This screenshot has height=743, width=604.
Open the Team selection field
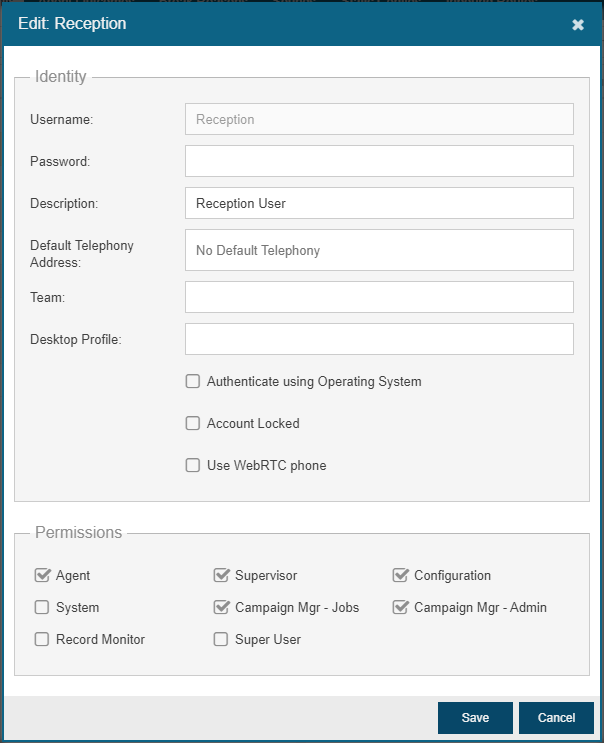coord(379,297)
